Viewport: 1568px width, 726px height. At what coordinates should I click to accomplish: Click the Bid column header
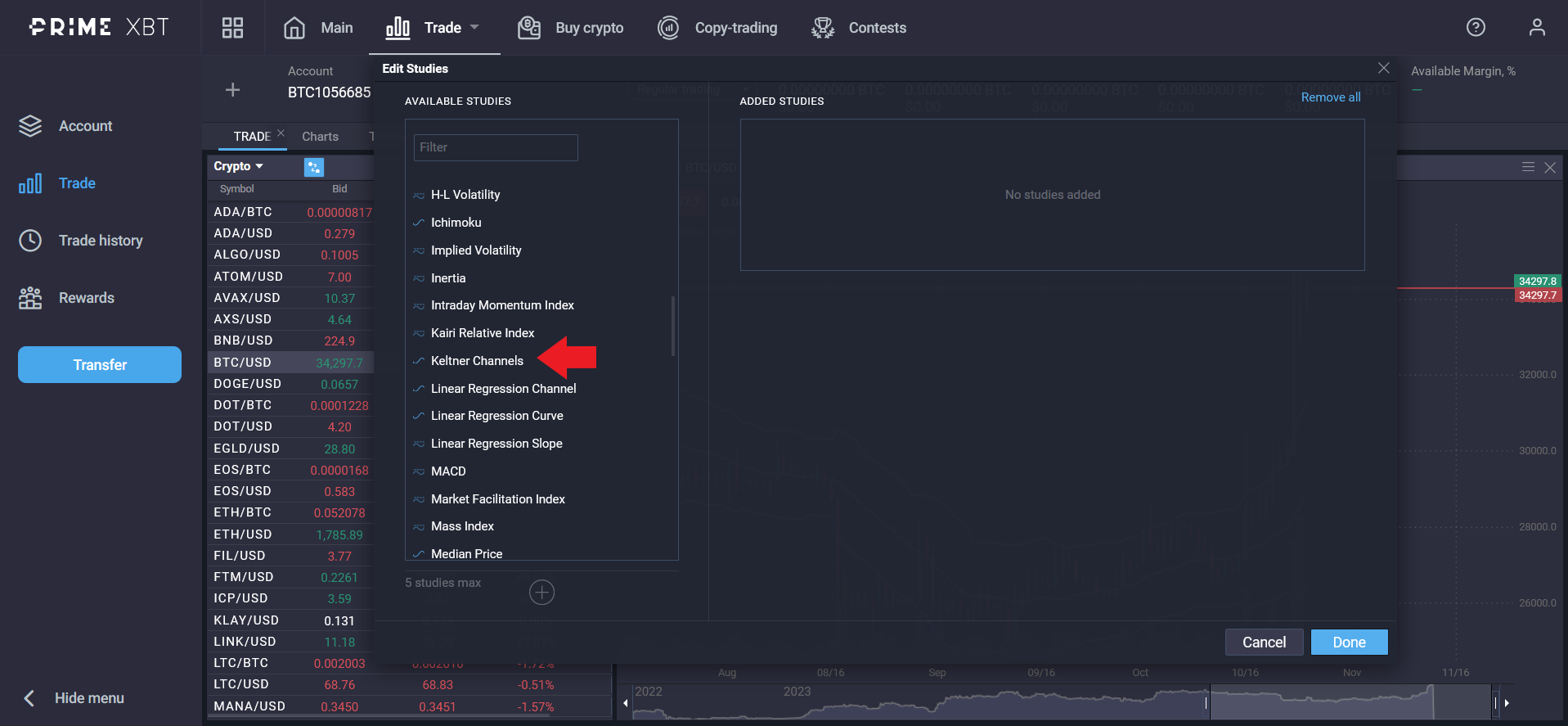point(339,189)
